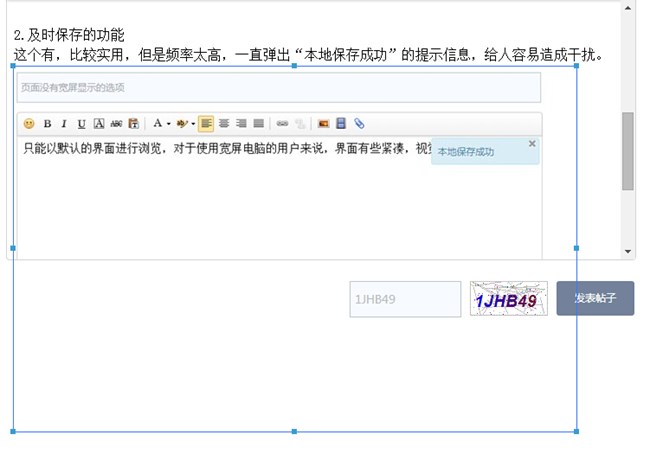Image resolution: width=650 pixels, height=454 pixels.
Task: Click the paste clipboard icon
Action: pyautogui.click(x=133, y=124)
